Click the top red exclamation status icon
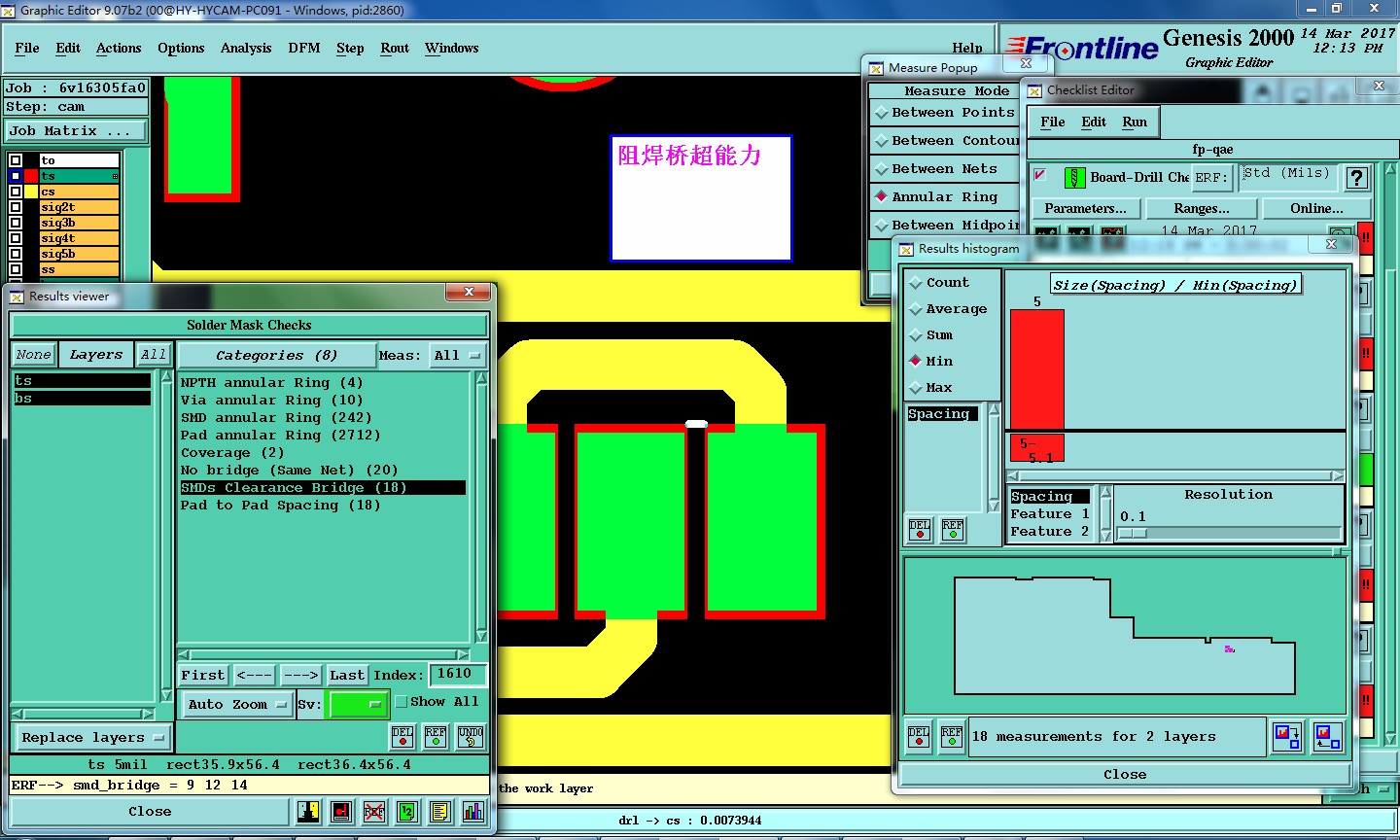The width and height of the screenshot is (1400, 840). (1366, 236)
